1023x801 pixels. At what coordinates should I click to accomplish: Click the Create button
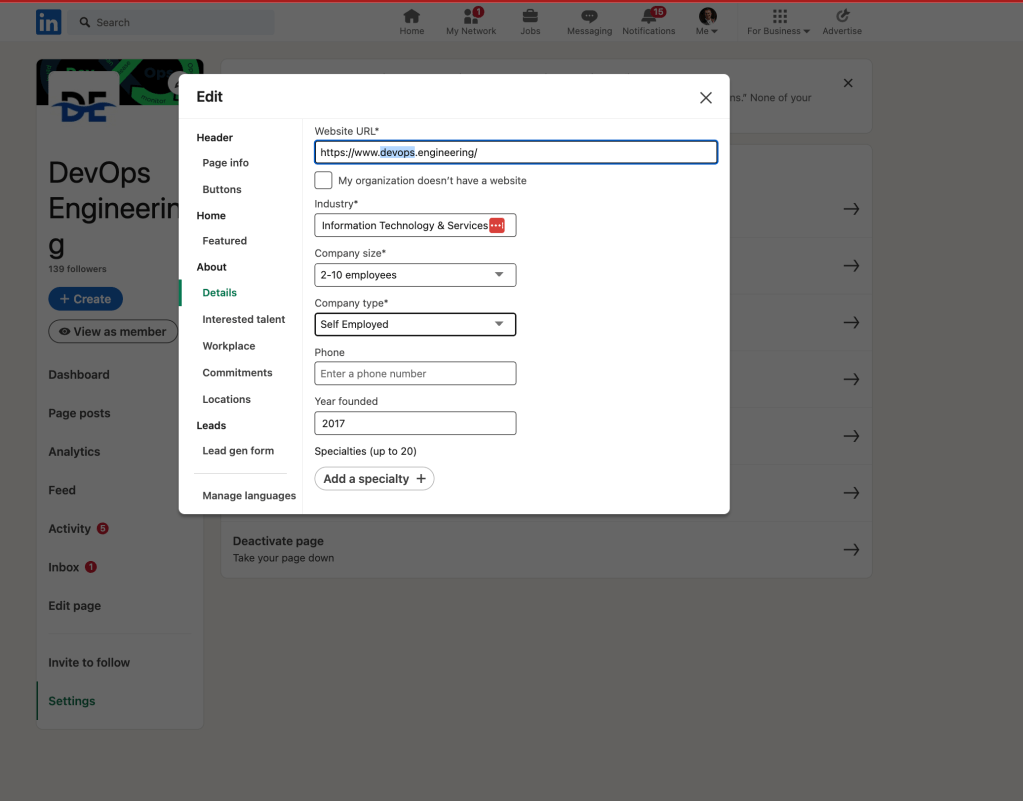[85, 299]
